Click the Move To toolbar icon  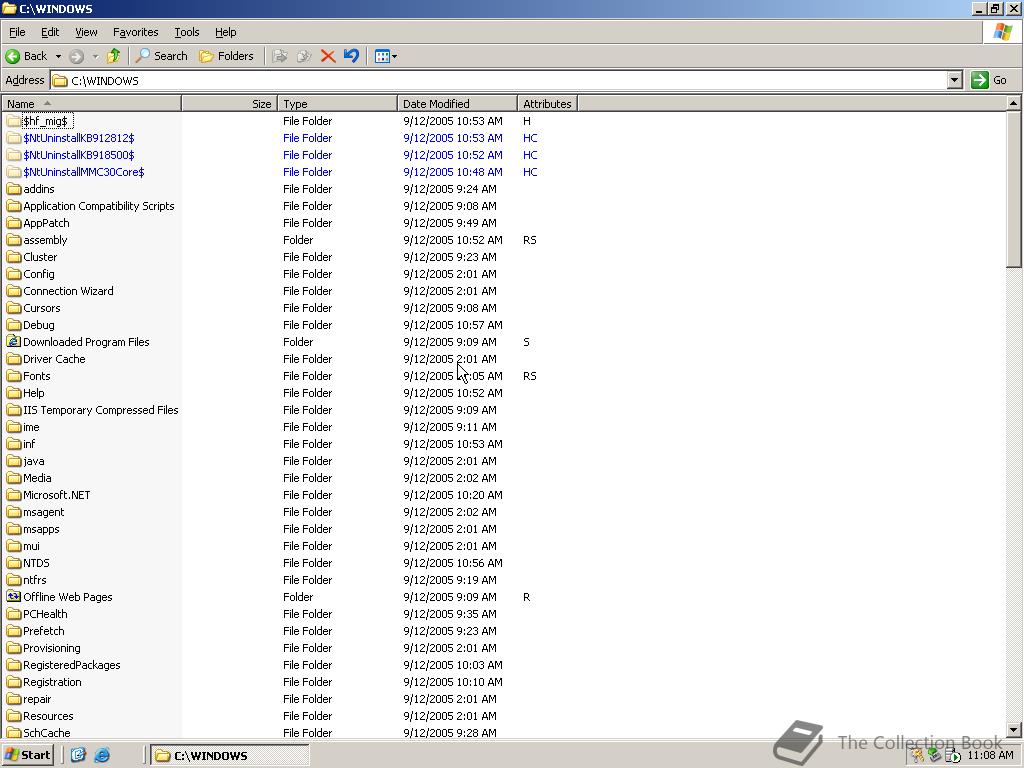point(280,56)
